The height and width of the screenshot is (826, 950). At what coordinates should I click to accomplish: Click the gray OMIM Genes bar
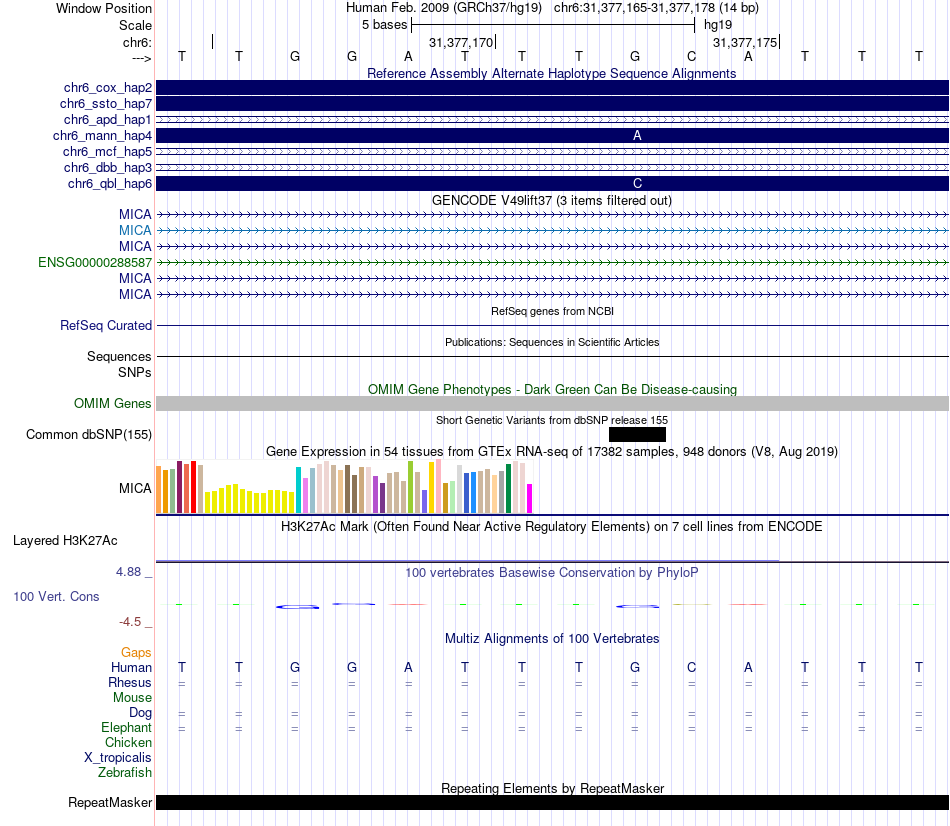552,404
